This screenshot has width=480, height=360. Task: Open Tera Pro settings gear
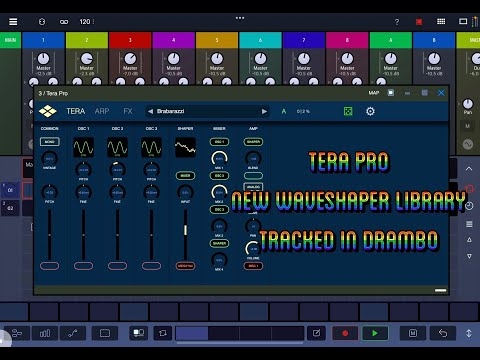(370, 111)
